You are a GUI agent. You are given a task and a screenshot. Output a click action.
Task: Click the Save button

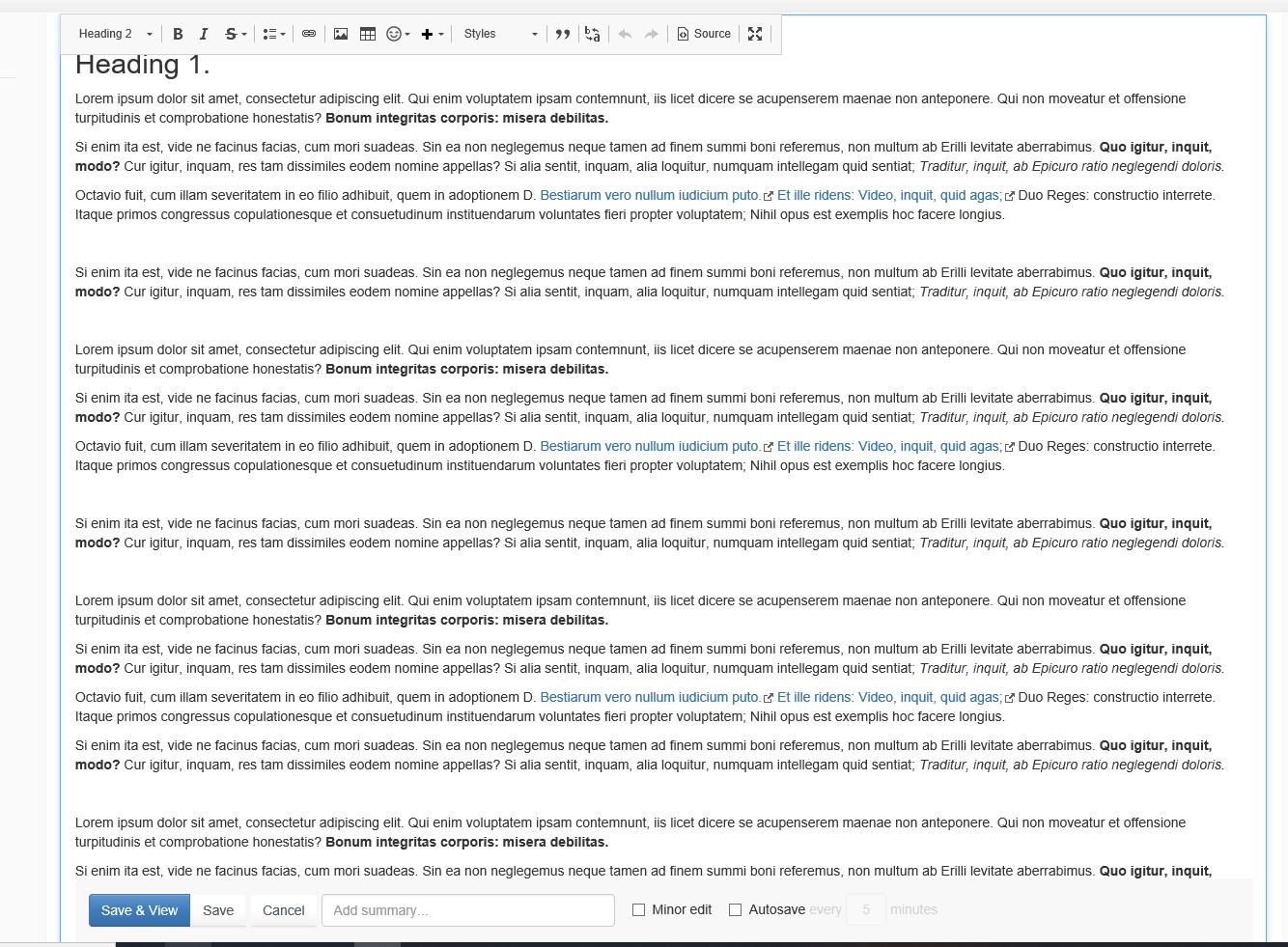pyautogui.click(x=218, y=910)
